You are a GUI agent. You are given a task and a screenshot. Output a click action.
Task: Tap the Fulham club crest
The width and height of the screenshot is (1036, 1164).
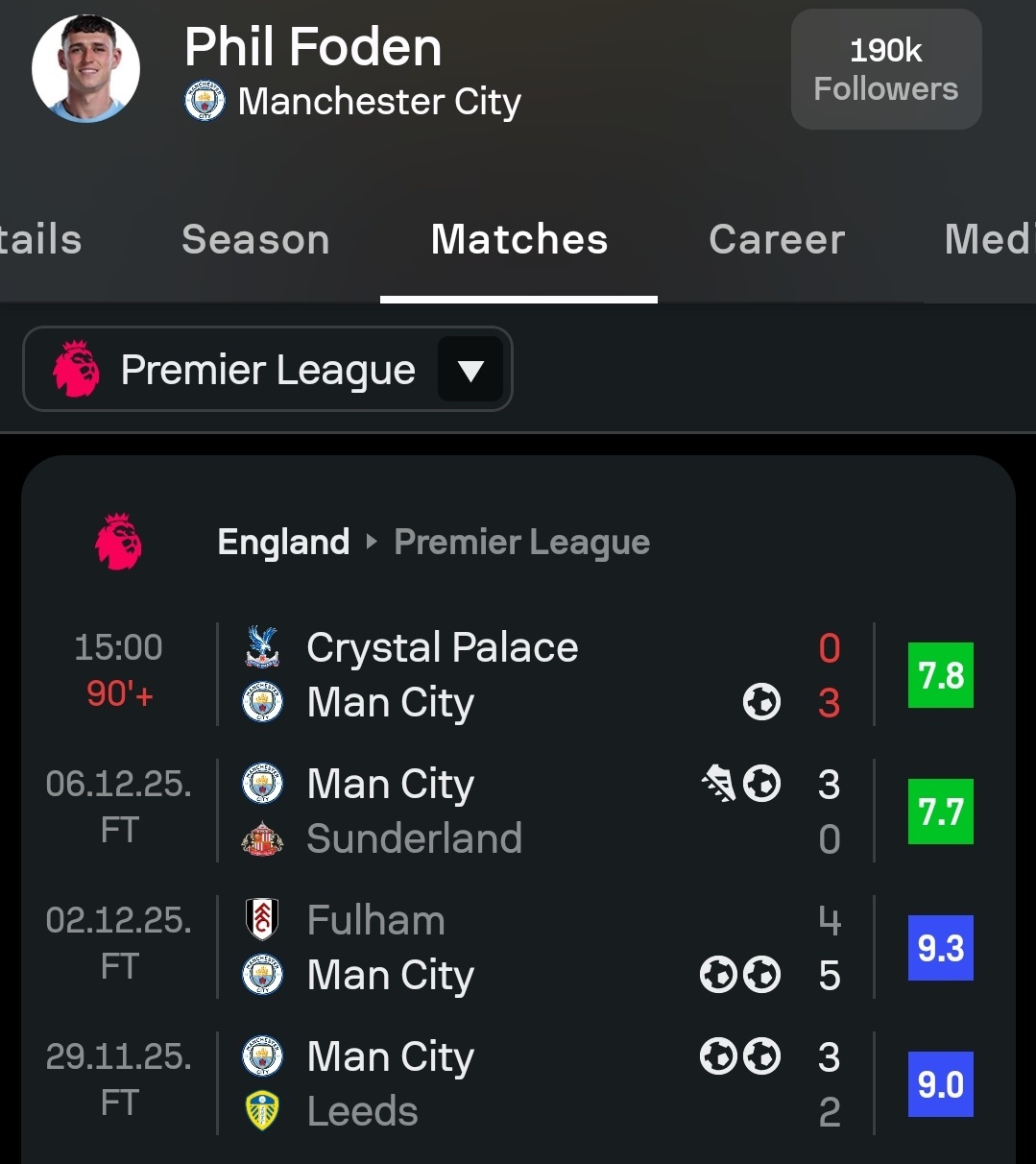[x=262, y=920]
